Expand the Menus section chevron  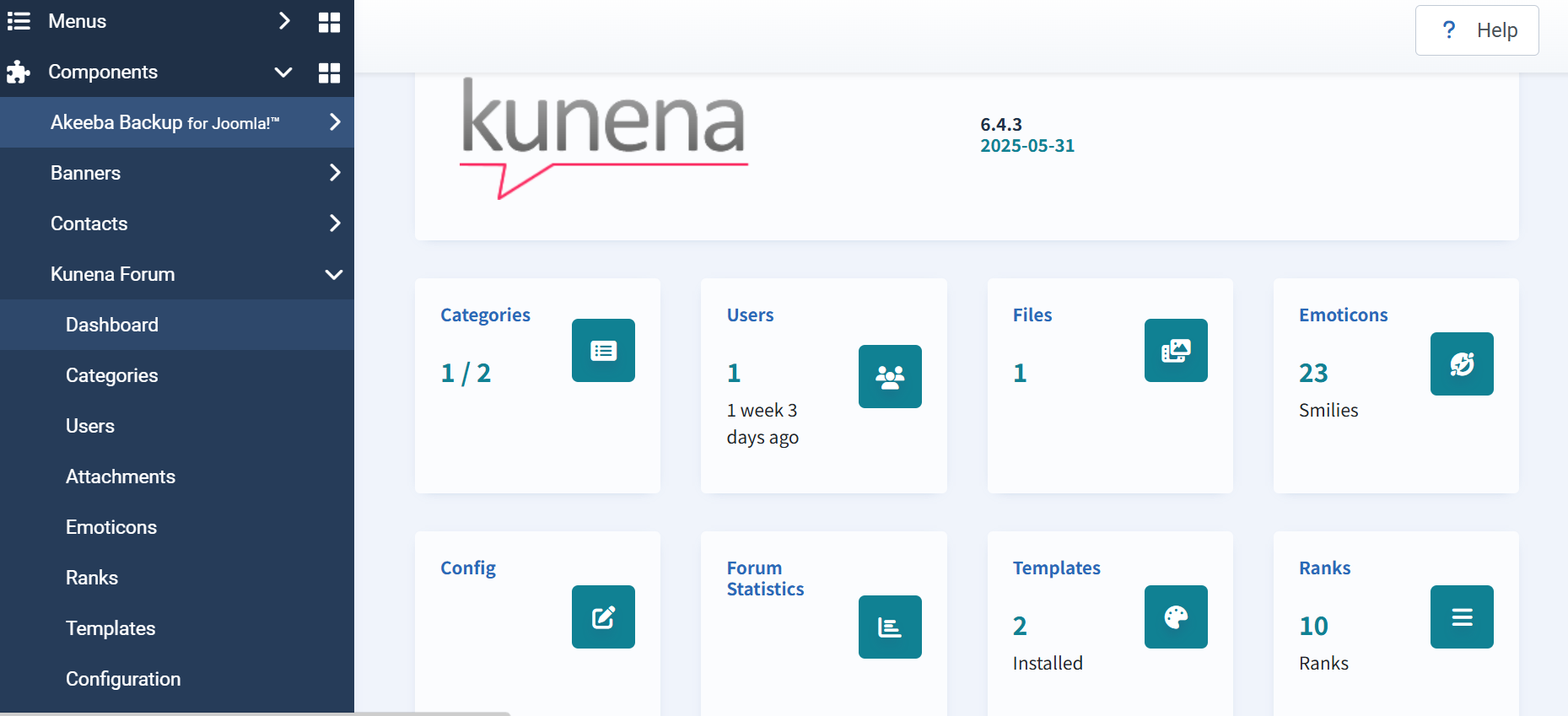284,21
